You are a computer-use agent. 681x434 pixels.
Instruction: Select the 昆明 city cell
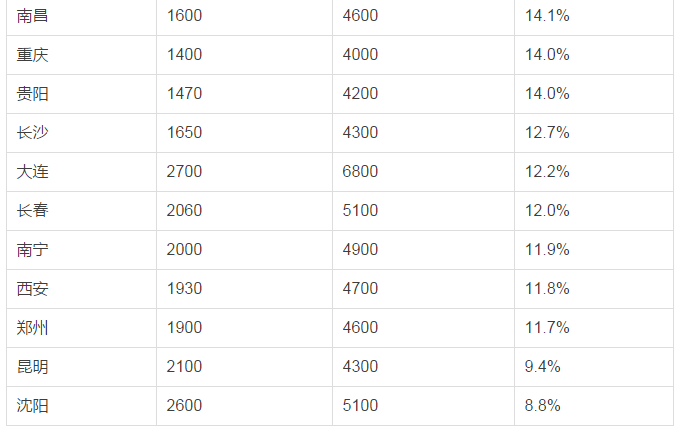coord(33,367)
